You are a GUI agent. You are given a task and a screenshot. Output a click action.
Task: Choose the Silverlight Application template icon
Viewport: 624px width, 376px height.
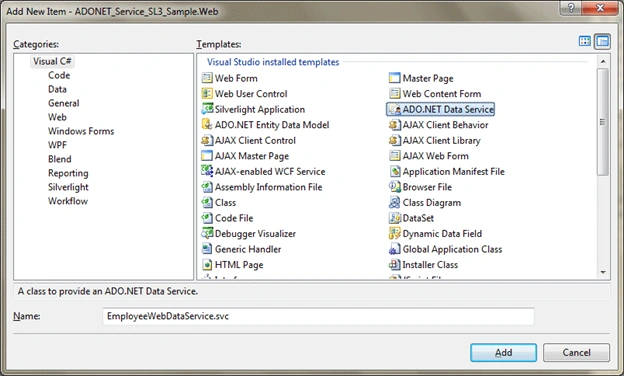pos(207,109)
